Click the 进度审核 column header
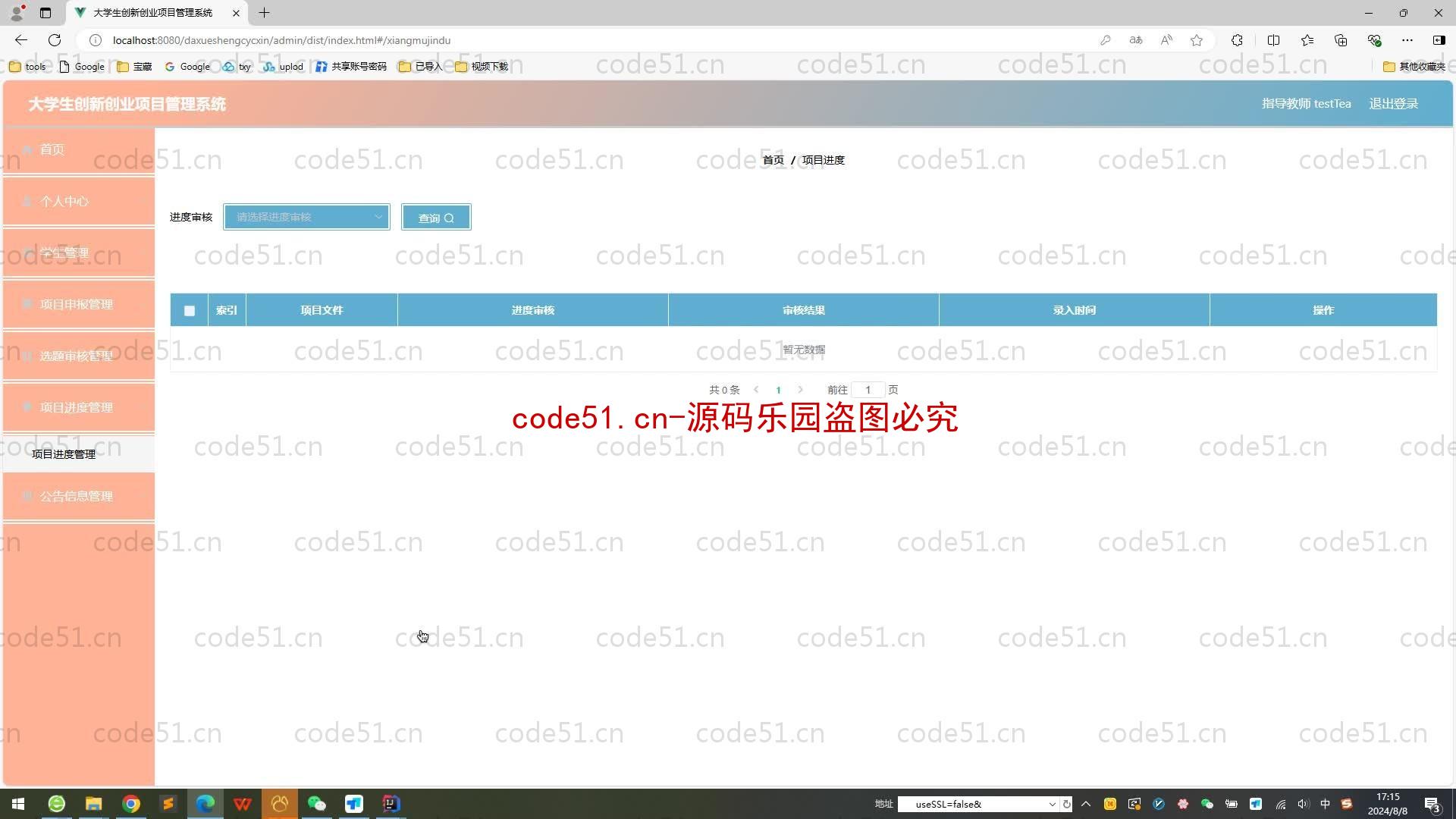 point(532,310)
